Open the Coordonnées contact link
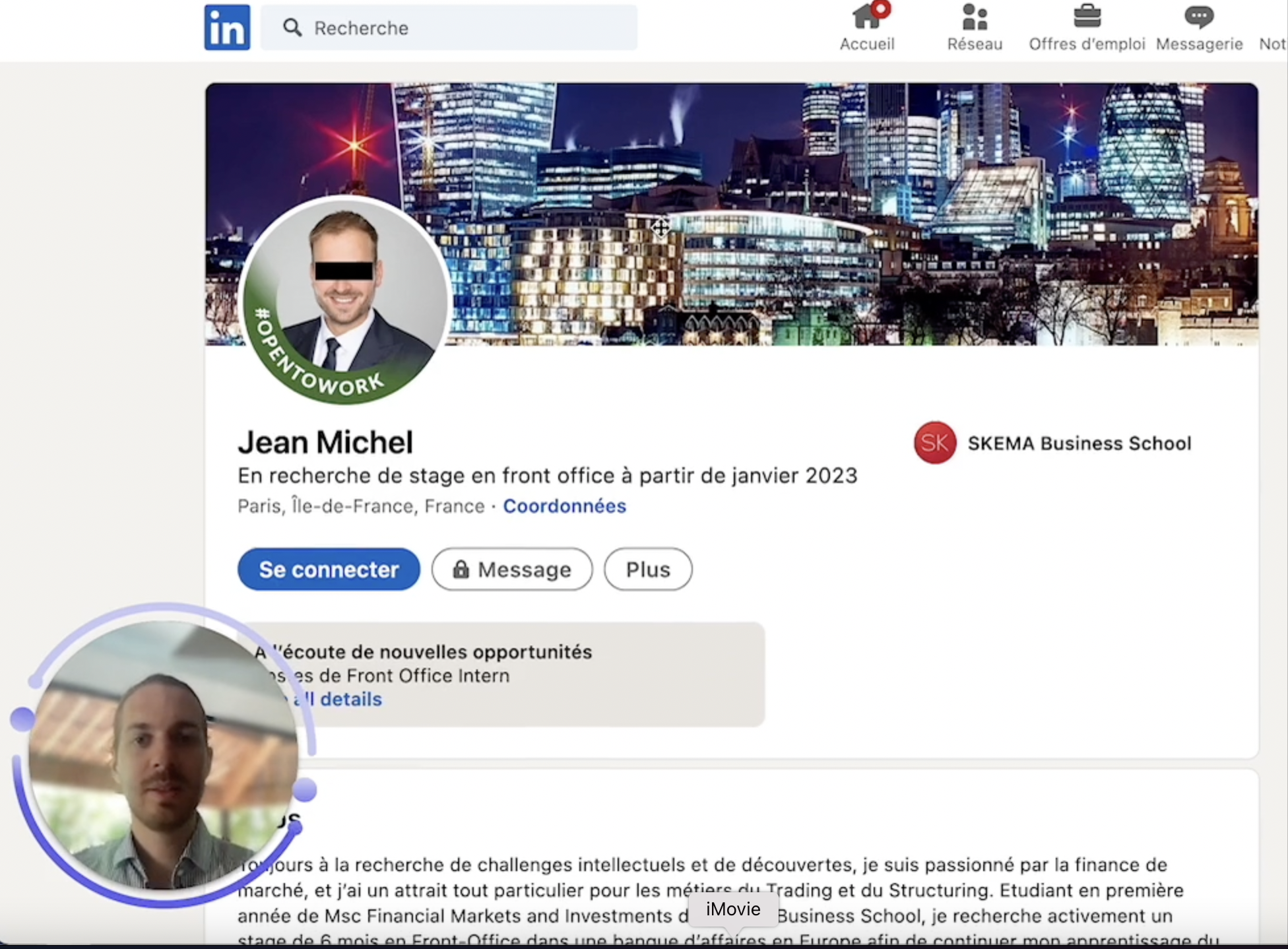This screenshot has width=1288, height=949. point(564,506)
